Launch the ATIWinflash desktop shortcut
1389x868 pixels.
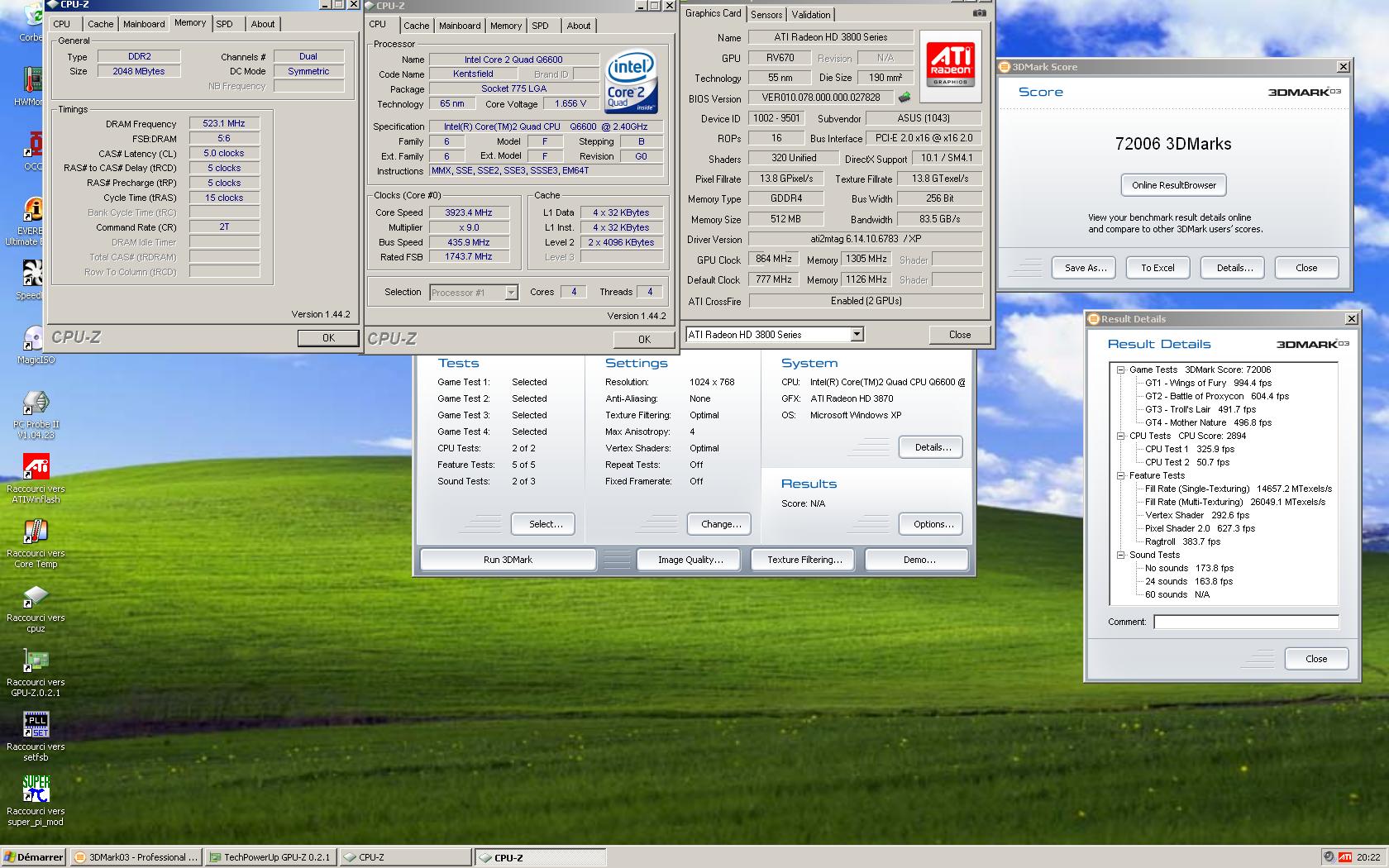[x=36, y=467]
